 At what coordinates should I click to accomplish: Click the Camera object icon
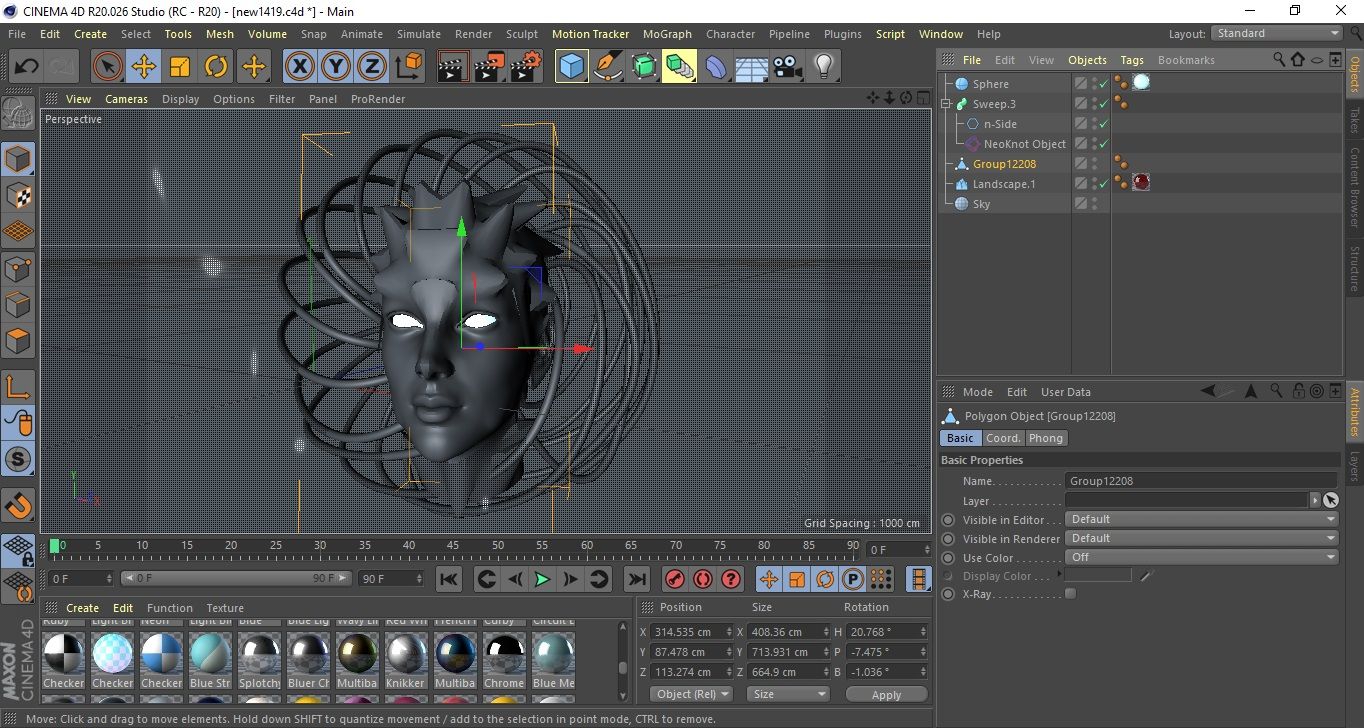pyautogui.click(x=788, y=67)
